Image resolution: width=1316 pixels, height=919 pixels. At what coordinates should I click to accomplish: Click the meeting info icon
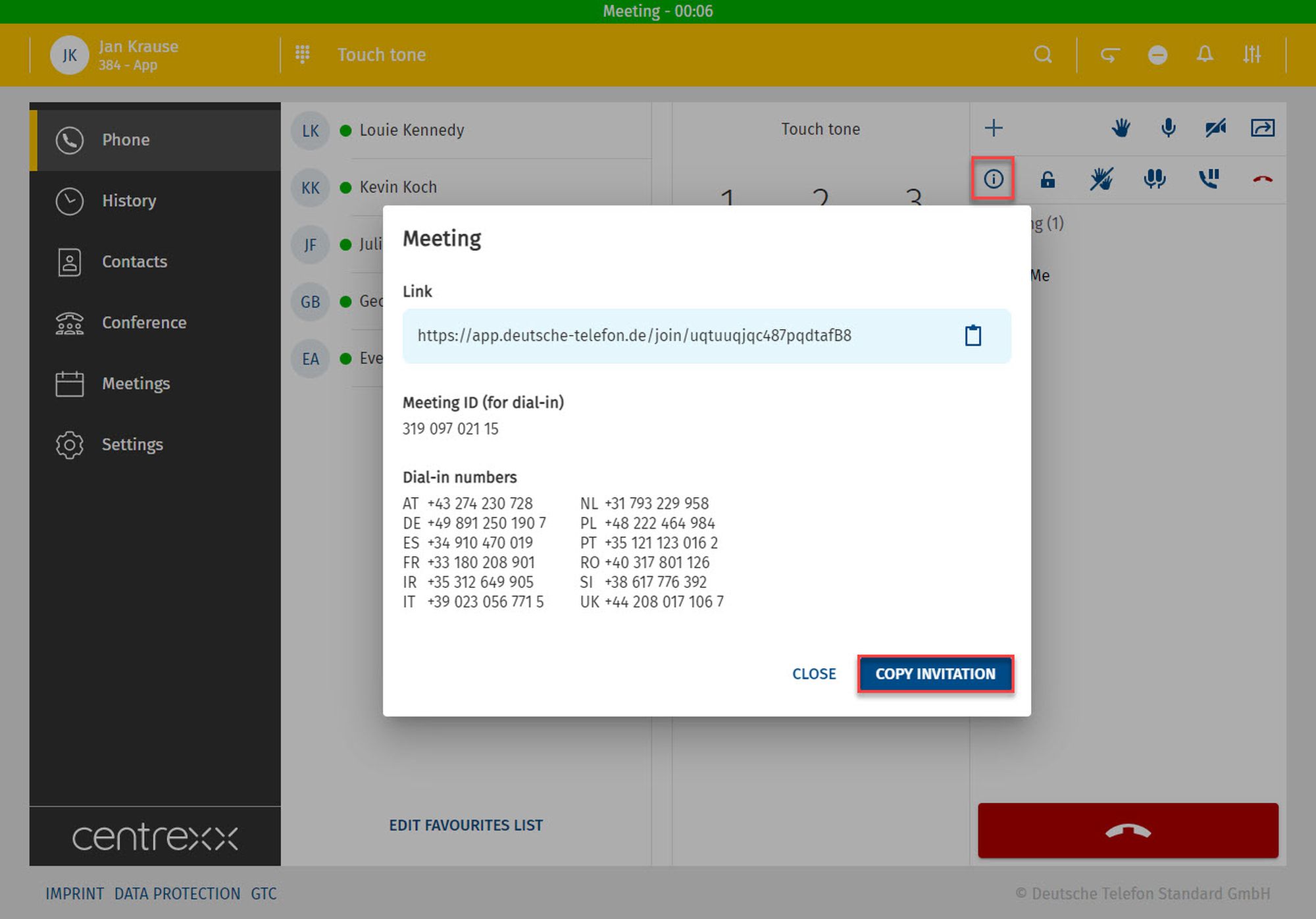pos(993,178)
